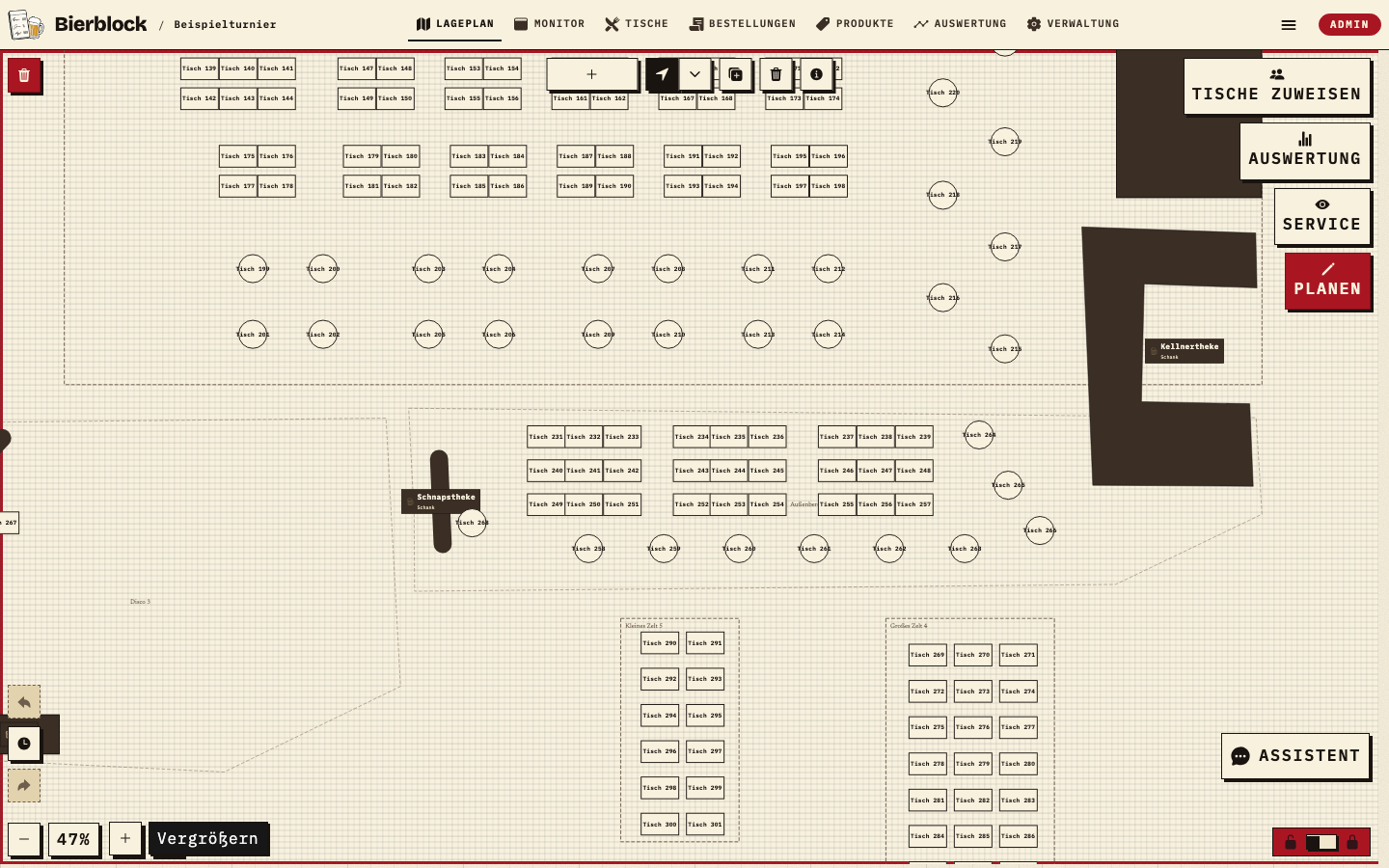The image size is (1389, 868).
Task: Zoom out with the minus button
Action: (24, 839)
